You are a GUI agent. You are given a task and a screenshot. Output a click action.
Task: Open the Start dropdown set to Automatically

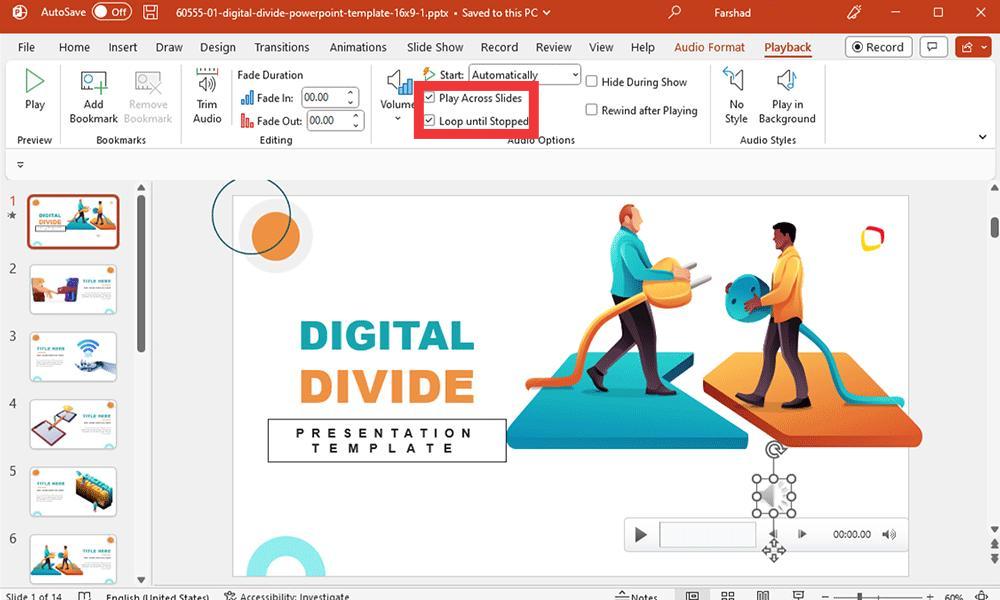(x=525, y=75)
